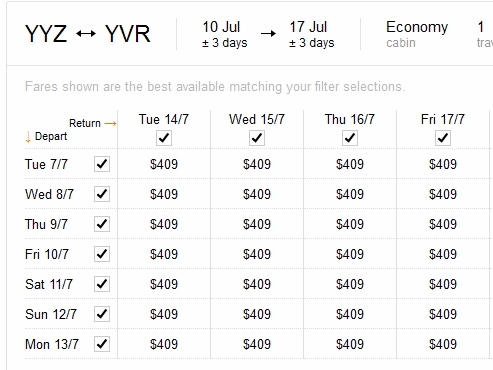Click the YYZ to YVR route header
The width and height of the screenshot is (493, 370).
[x=88, y=34]
